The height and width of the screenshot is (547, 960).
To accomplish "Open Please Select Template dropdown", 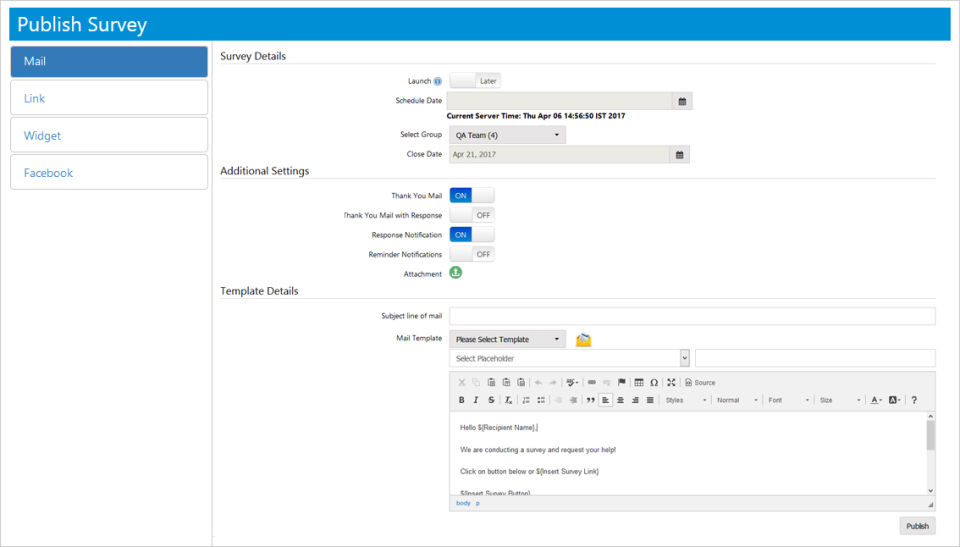I will point(508,339).
